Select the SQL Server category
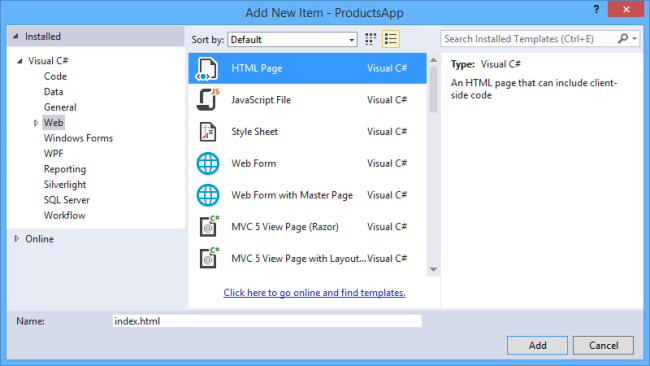650x366 pixels. tap(67, 200)
